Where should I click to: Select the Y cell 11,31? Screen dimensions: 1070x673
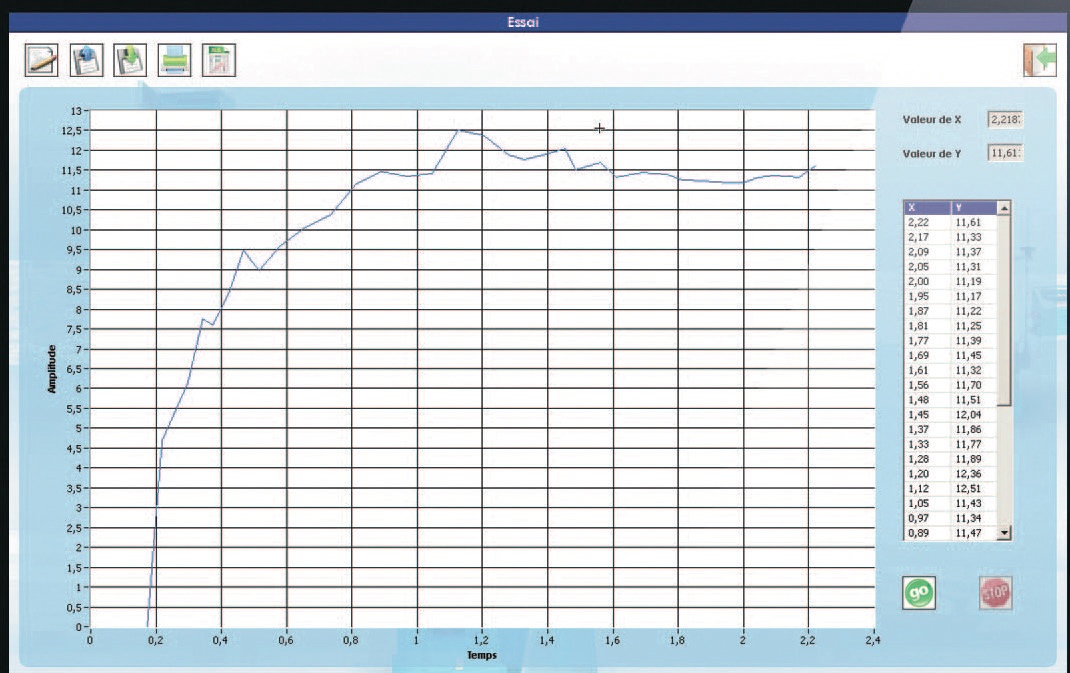[x=974, y=267]
